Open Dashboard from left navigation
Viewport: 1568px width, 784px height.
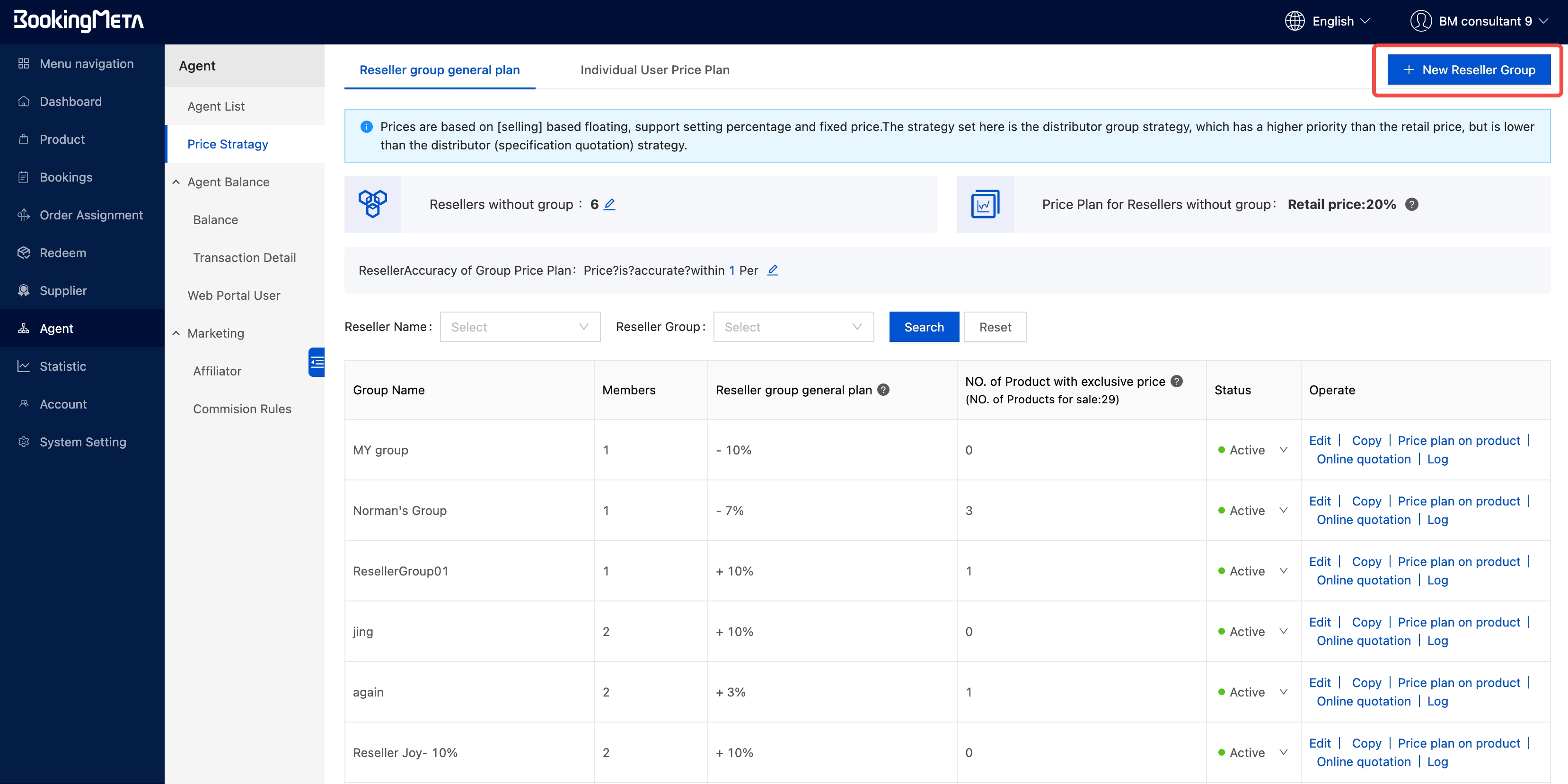(x=70, y=102)
